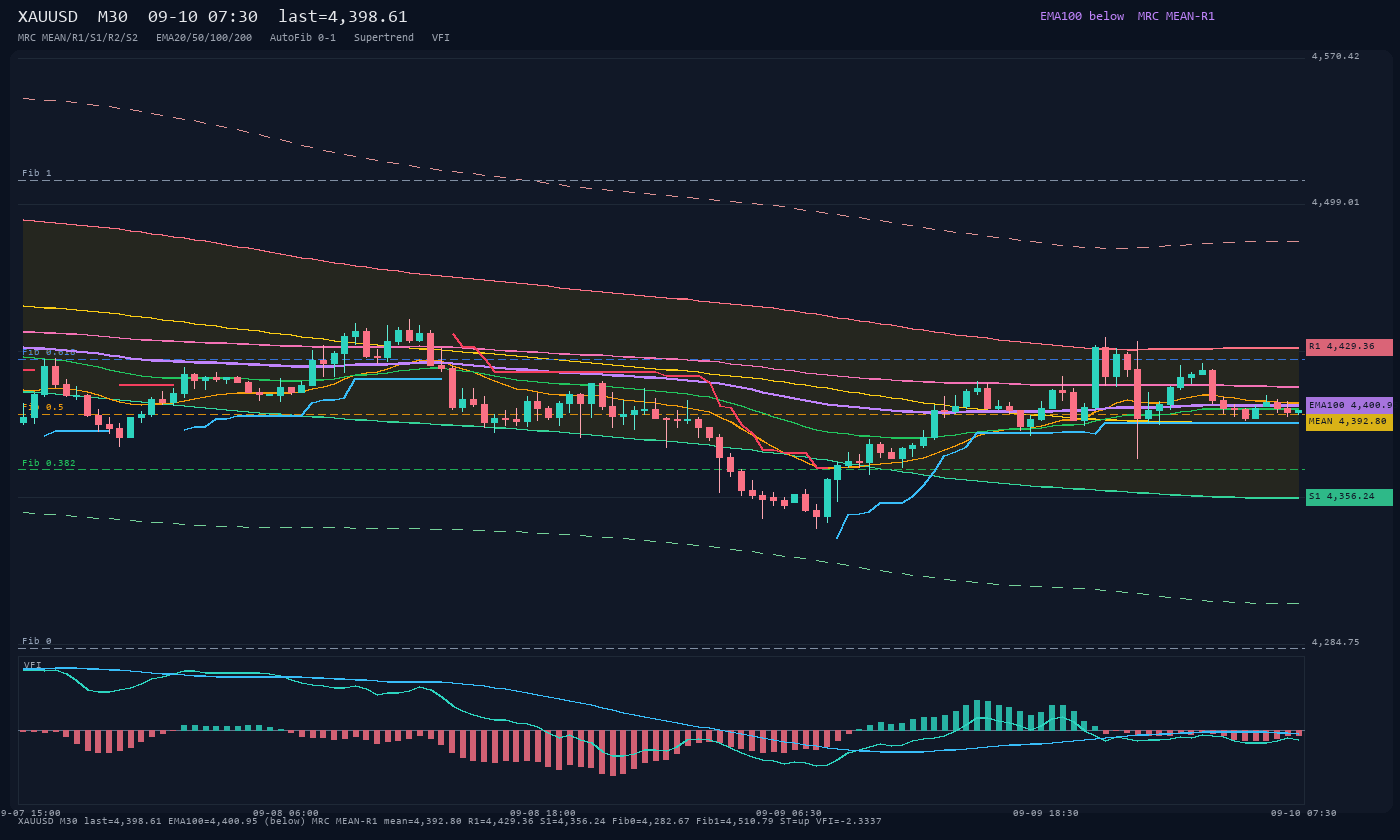Select the EMA20/50/100/200 indicator legend
This screenshot has height=840, width=1400.
coord(204,38)
